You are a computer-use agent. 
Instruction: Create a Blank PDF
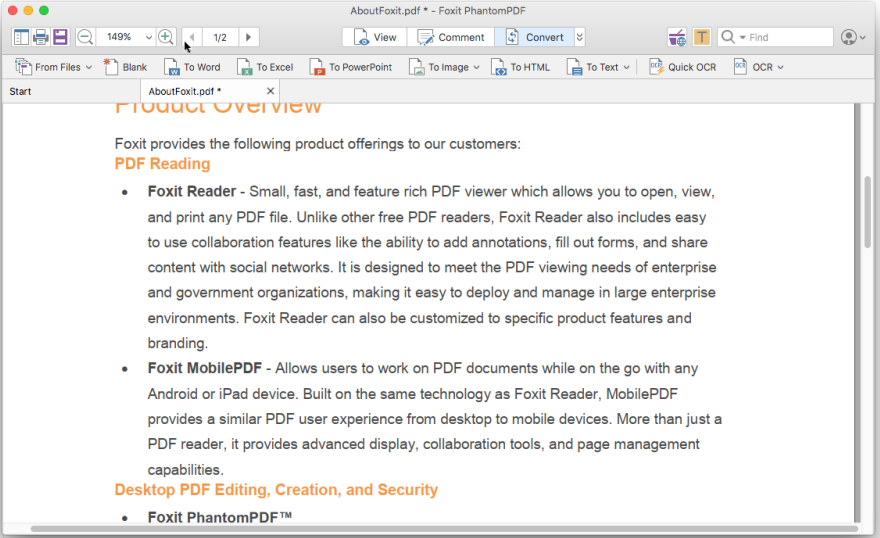pyautogui.click(x=125, y=67)
